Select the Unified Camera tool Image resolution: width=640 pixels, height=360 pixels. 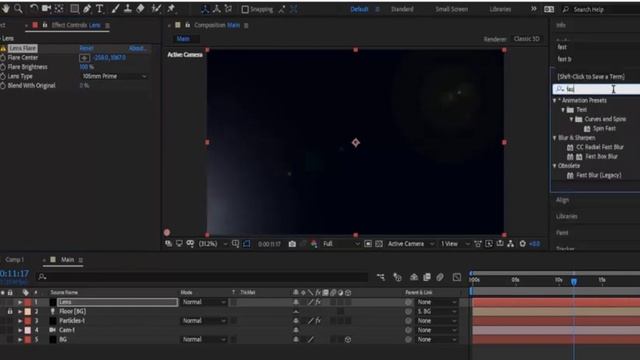46,9
